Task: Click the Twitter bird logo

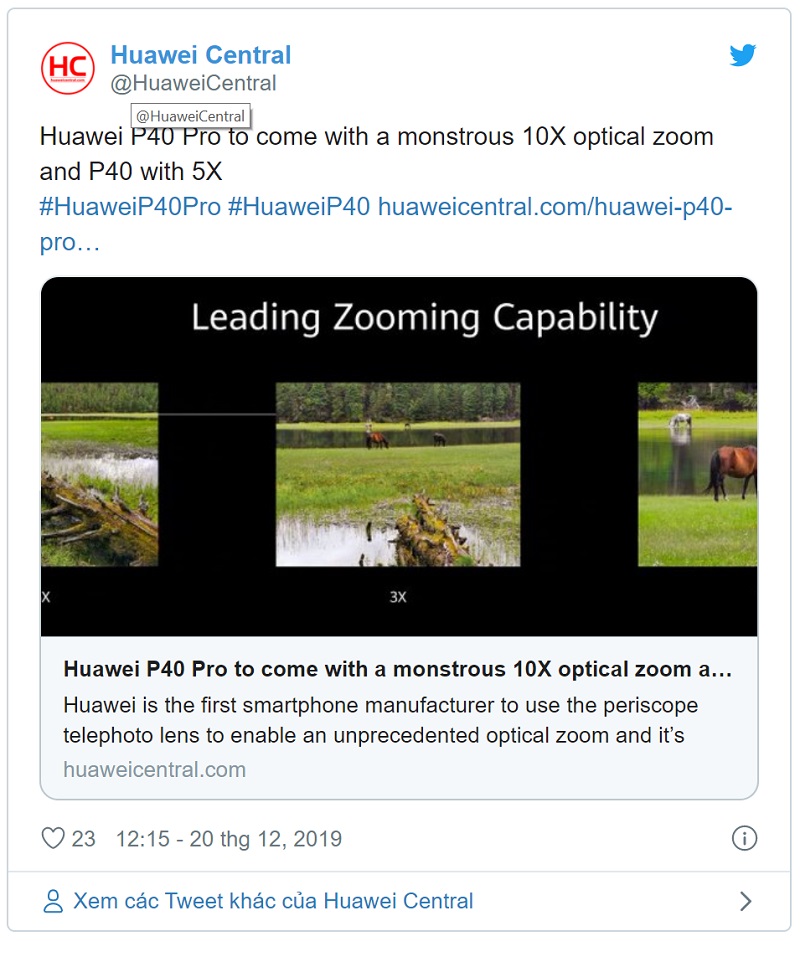Action: (742, 56)
